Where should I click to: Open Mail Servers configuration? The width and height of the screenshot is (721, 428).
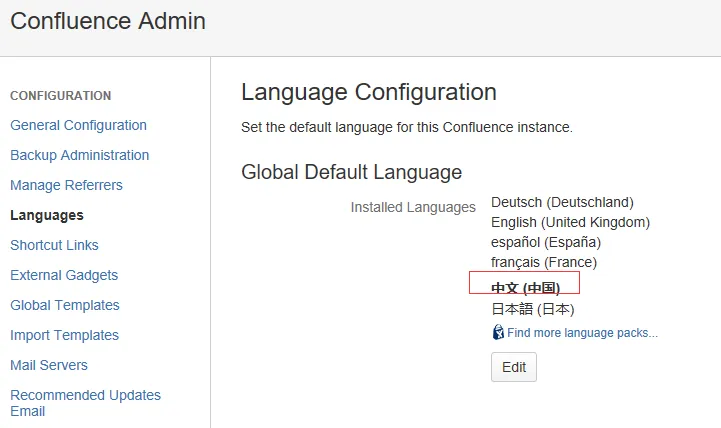pyautogui.click(x=49, y=365)
